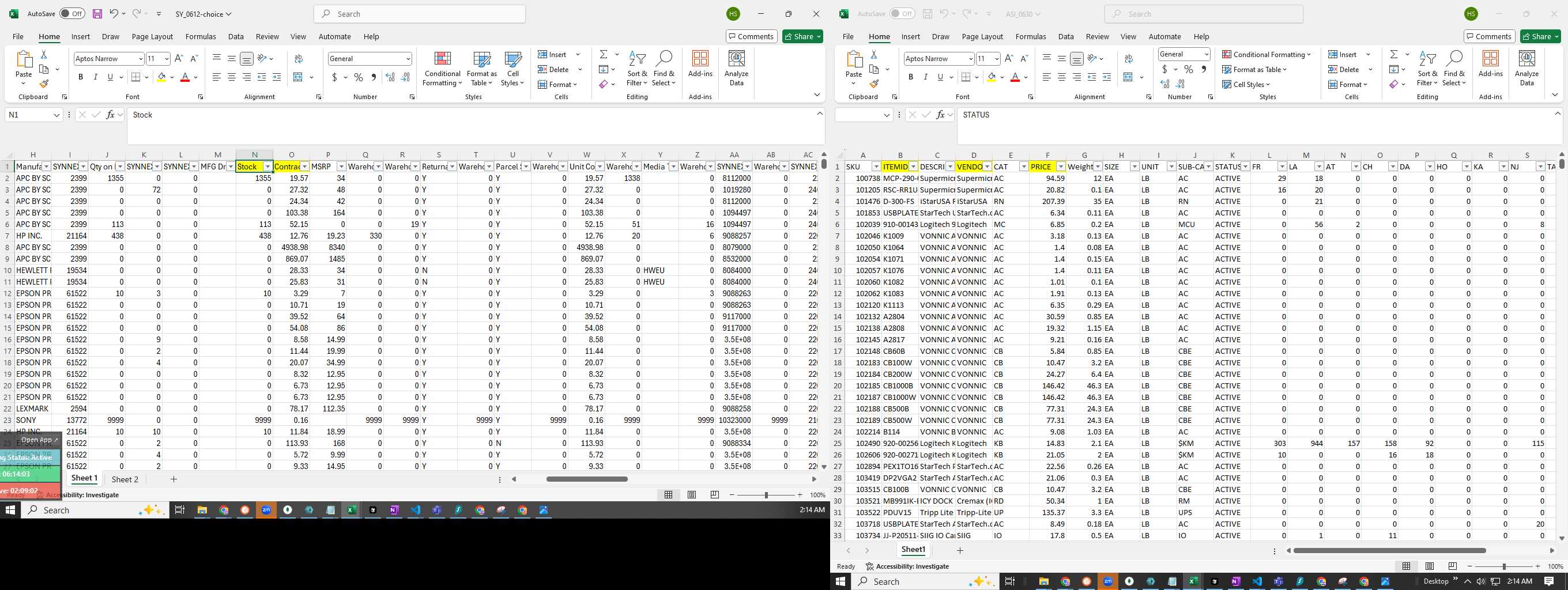Click zoom slider in ASI_0630 status bar
Viewport: 1568px width, 590px height.
pyautogui.click(x=1503, y=566)
